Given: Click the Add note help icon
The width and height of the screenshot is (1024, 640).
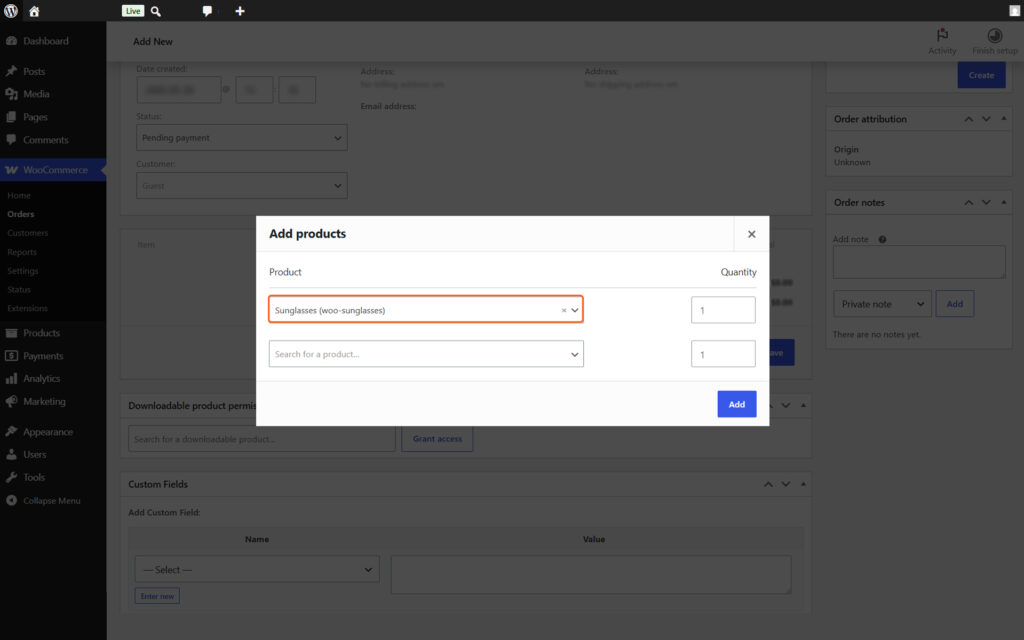Looking at the screenshot, I should (x=882, y=240).
